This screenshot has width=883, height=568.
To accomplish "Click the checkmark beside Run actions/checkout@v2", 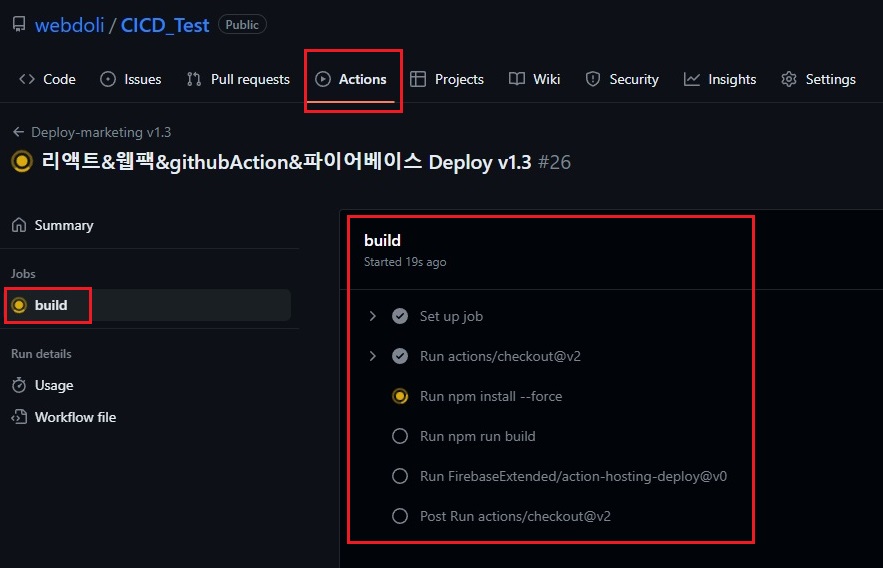I will click(x=400, y=356).
